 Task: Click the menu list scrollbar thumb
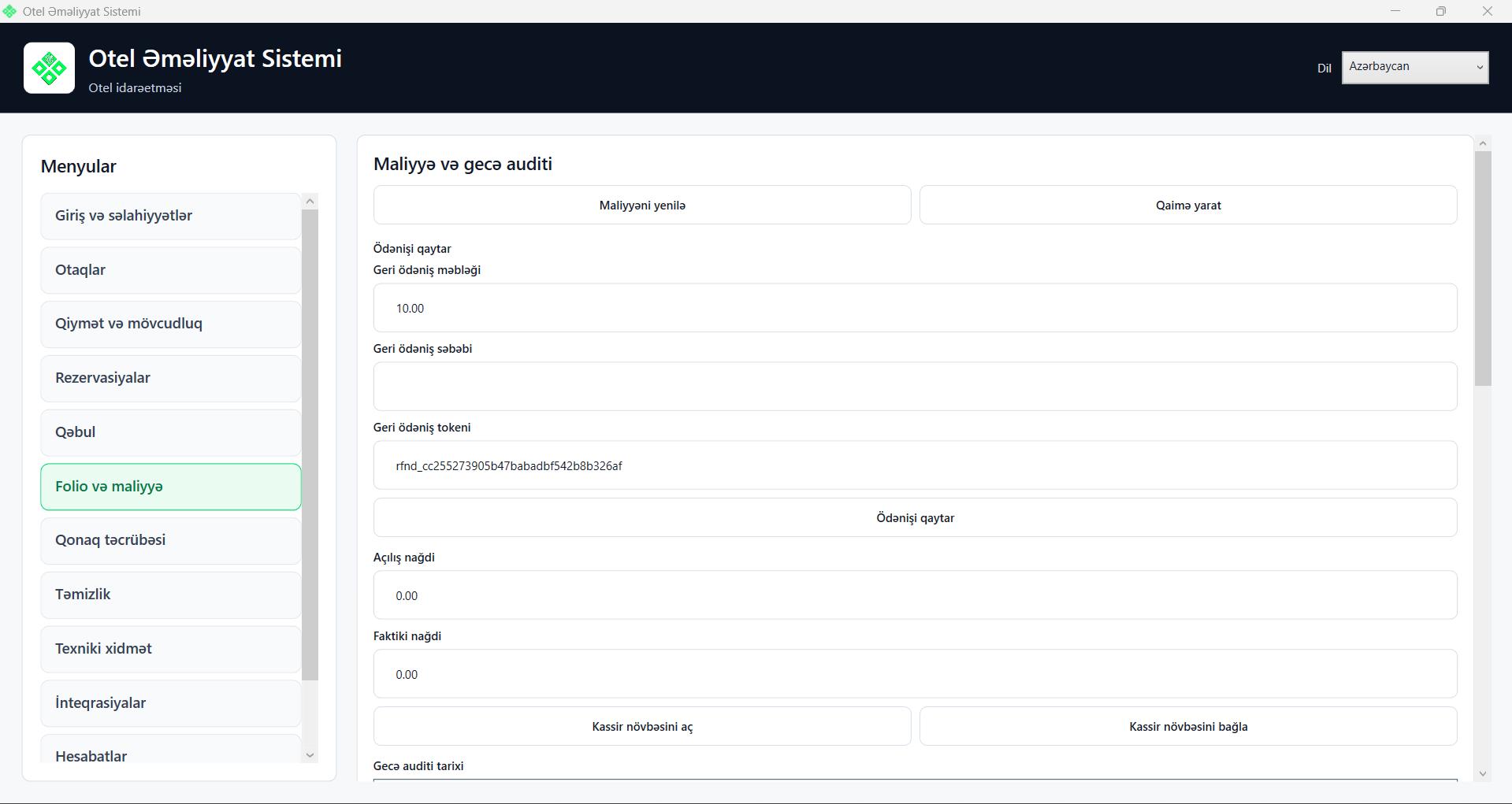(x=310, y=445)
